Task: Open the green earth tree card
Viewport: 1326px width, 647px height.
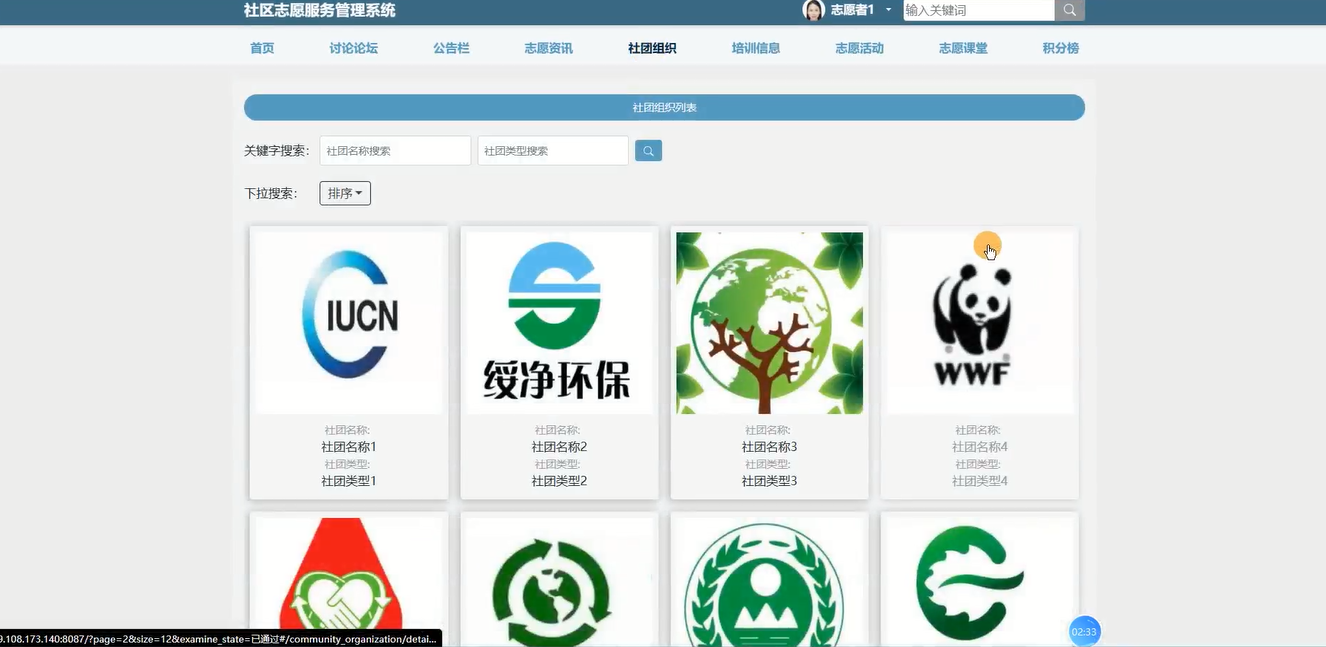Action: (x=769, y=322)
